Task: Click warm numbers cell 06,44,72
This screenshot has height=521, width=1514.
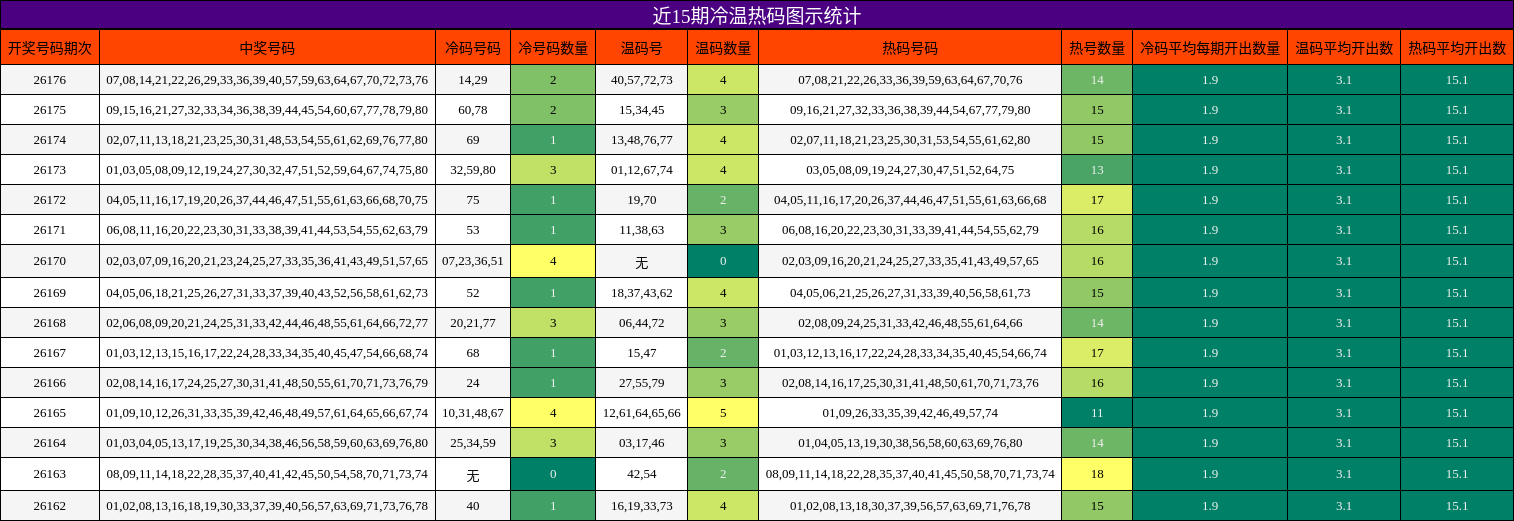Action: coord(641,323)
